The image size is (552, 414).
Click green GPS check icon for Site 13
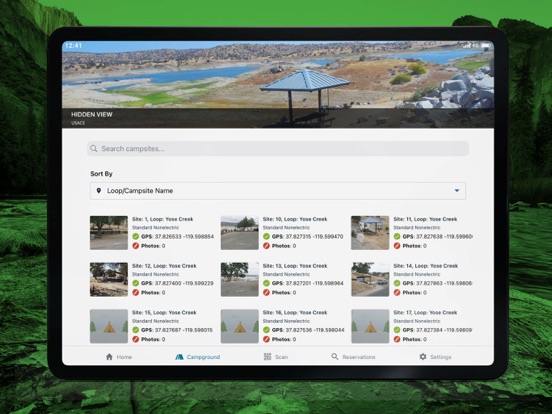(x=266, y=283)
